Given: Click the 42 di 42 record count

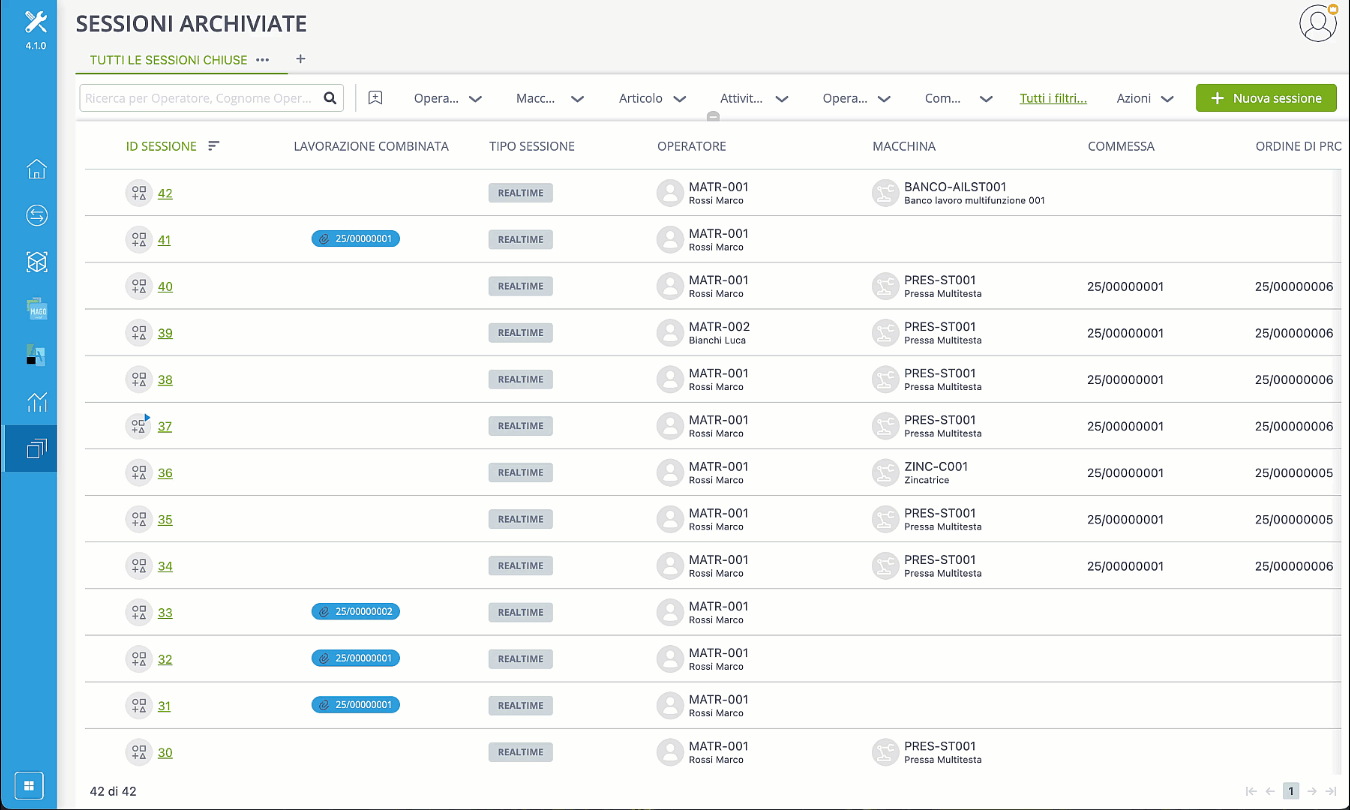Looking at the screenshot, I should coord(113,791).
